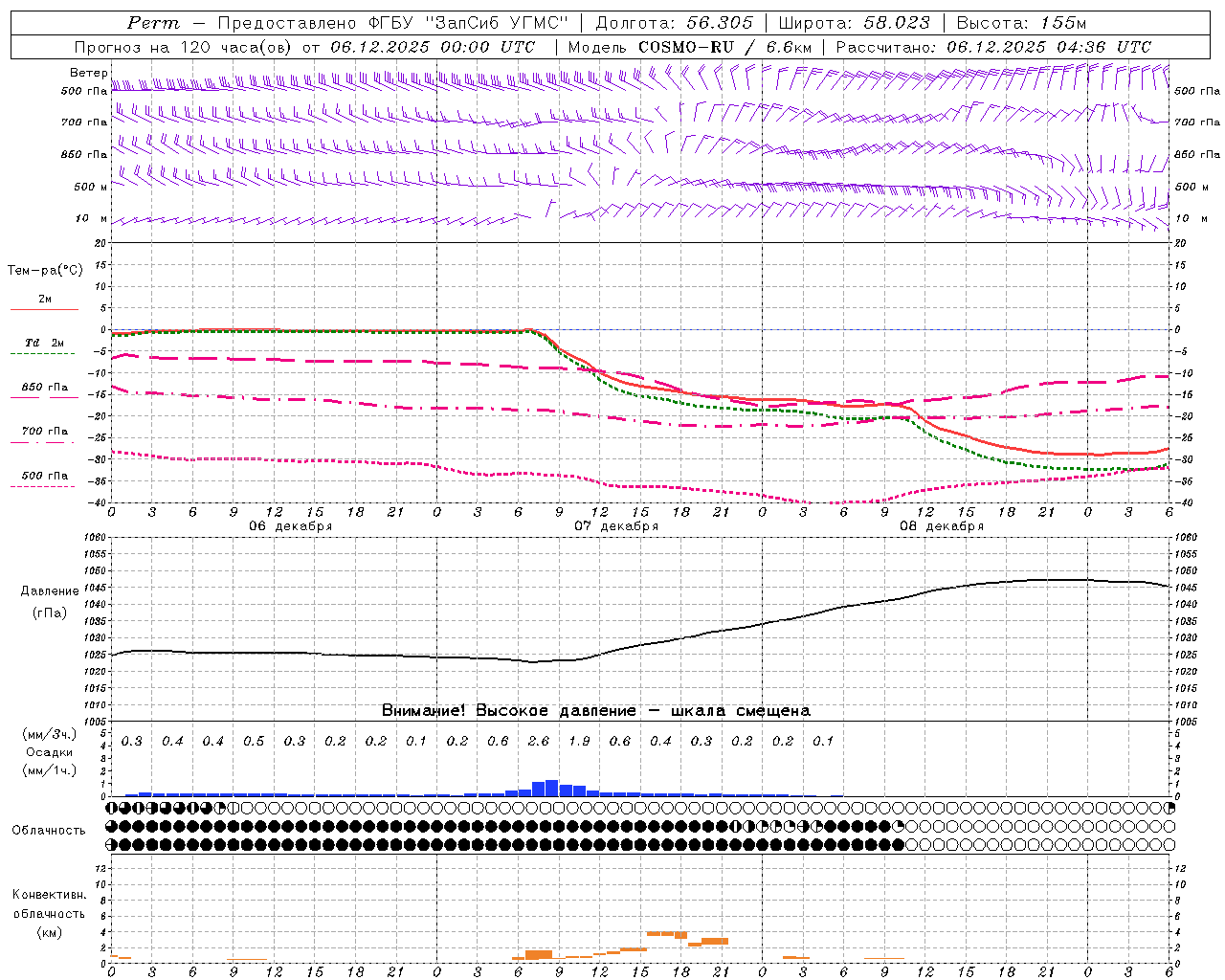
Task: Click the date label 07 декабря
Action: pyautogui.click(x=616, y=526)
